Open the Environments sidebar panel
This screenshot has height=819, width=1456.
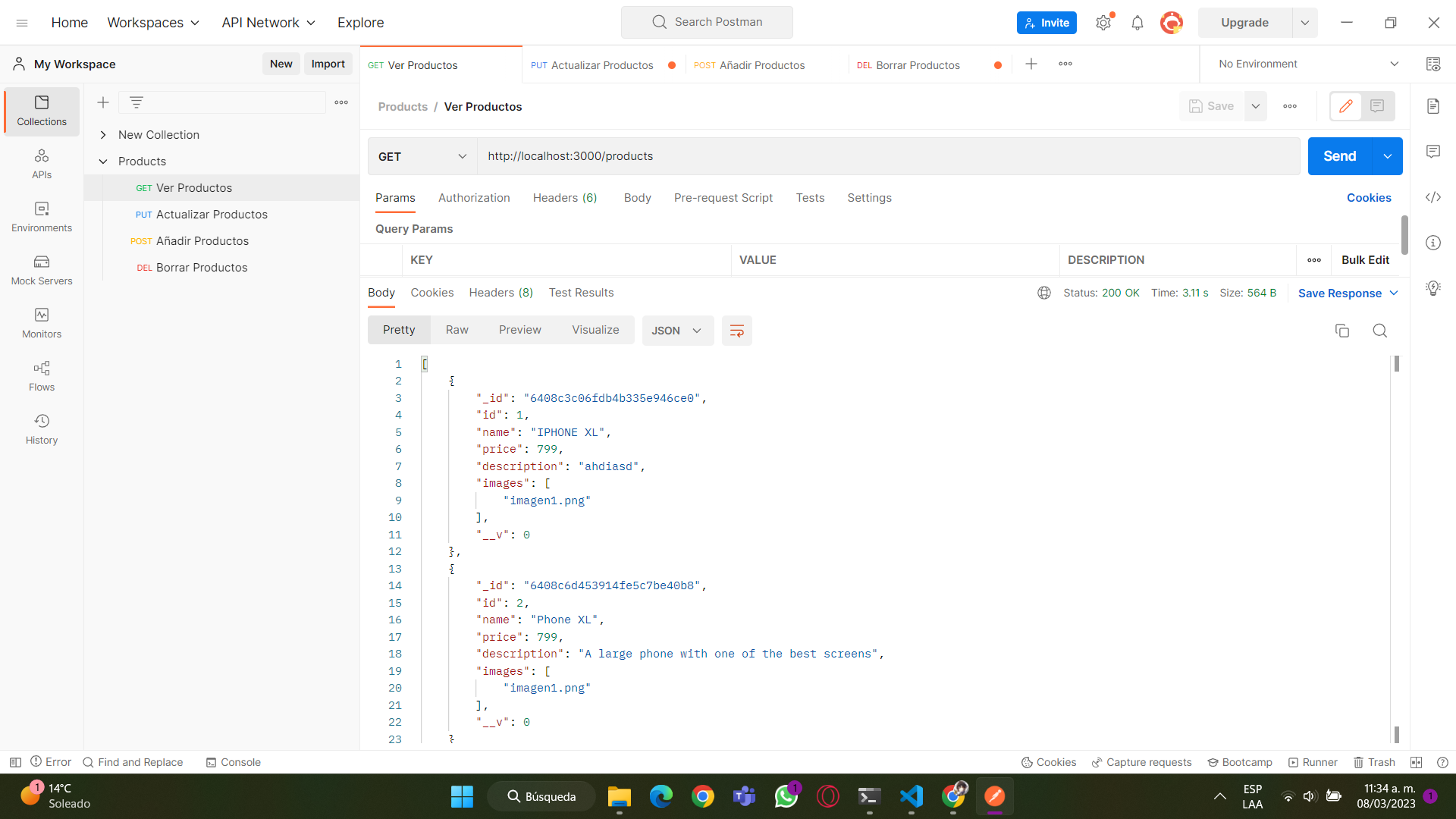[x=41, y=218]
